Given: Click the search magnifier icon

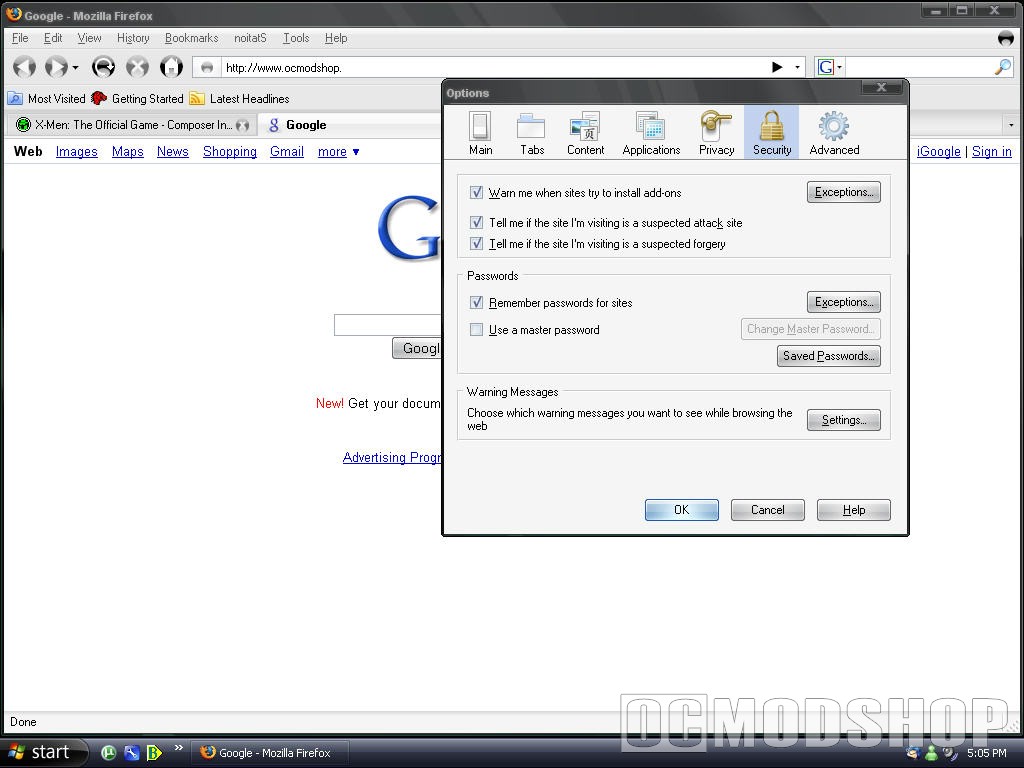Looking at the screenshot, I should point(1002,67).
